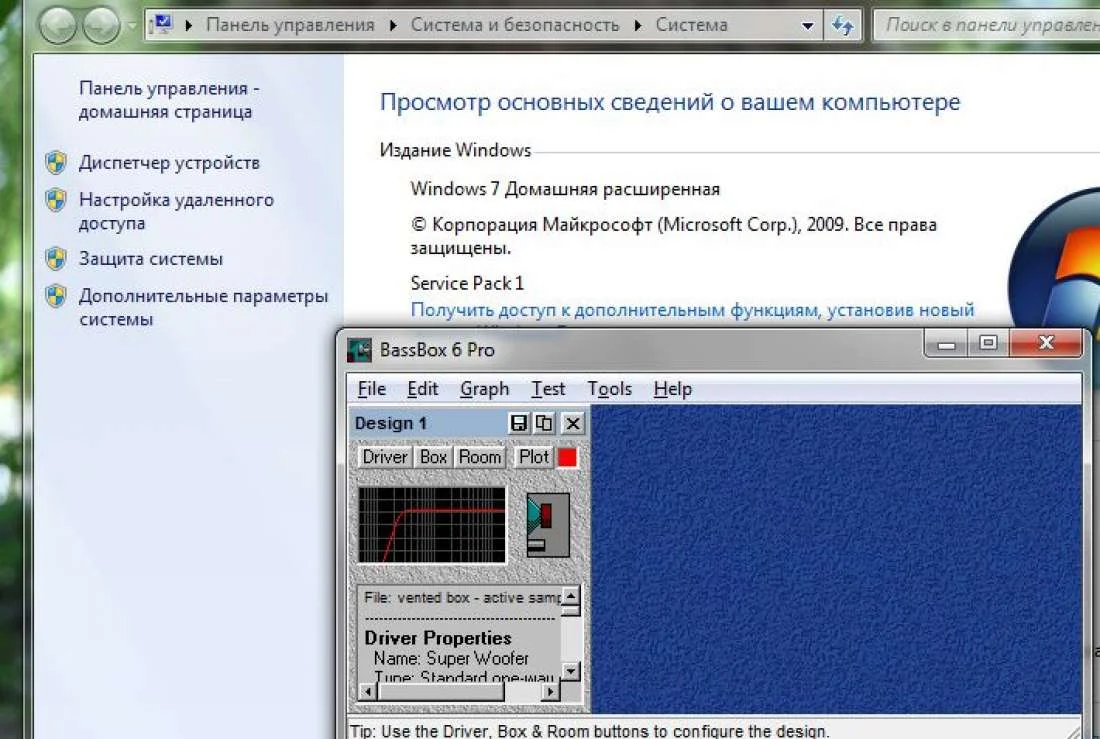Open Диспетчер устройств link
This screenshot has height=739, width=1100.
coord(169,163)
